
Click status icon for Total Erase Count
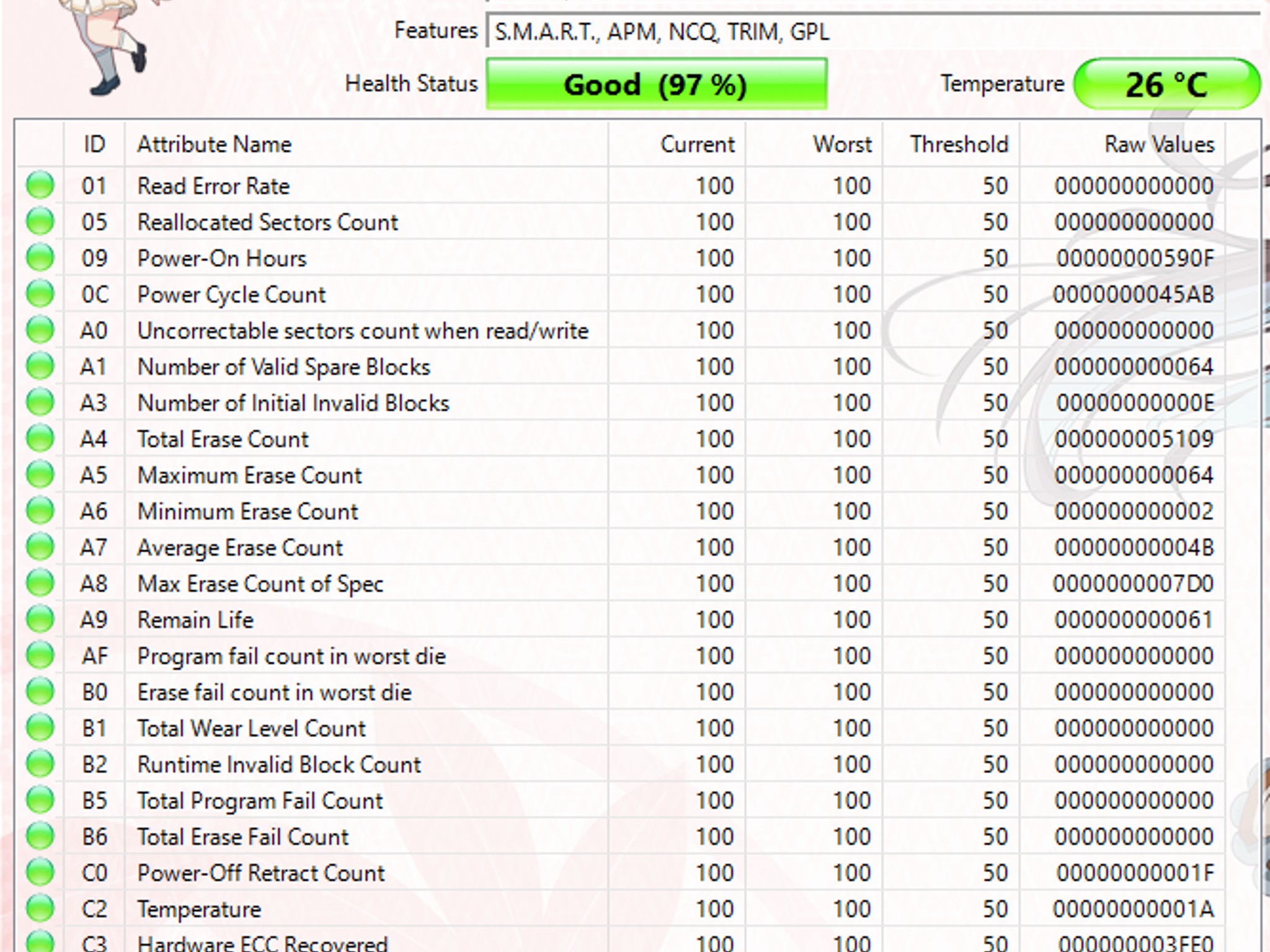[40, 438]
